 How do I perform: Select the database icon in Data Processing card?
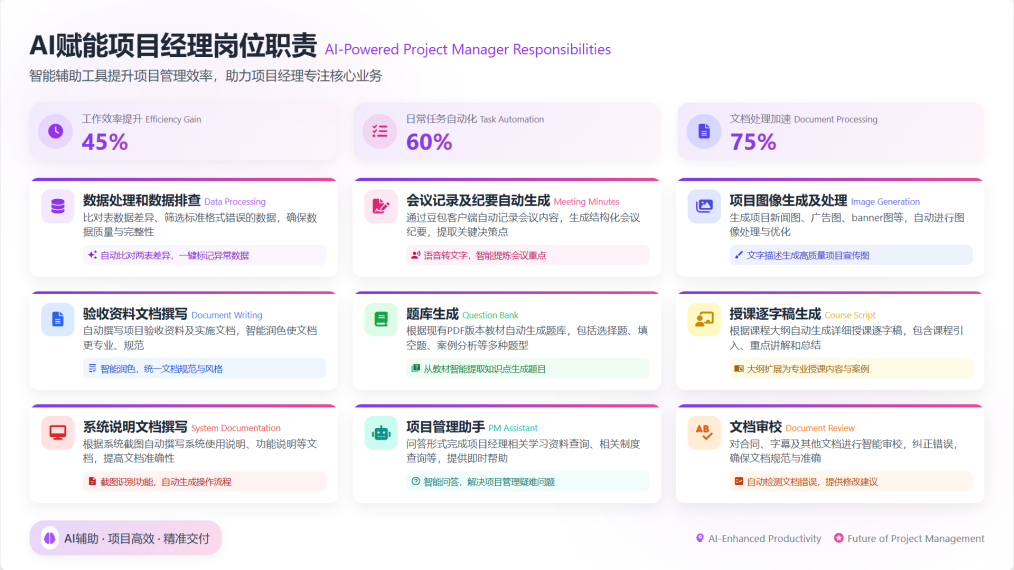click(58, 206)
